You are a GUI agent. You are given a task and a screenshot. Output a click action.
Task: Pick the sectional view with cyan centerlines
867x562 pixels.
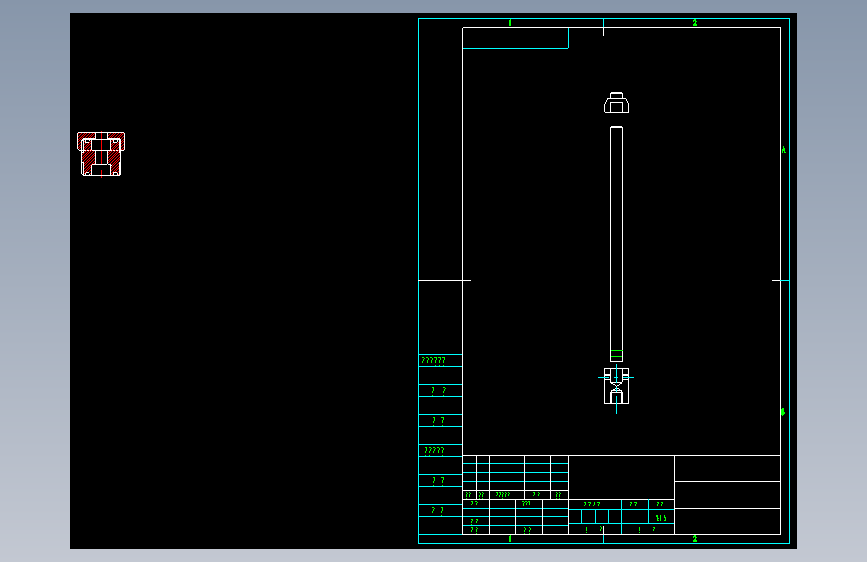point(616,387)
